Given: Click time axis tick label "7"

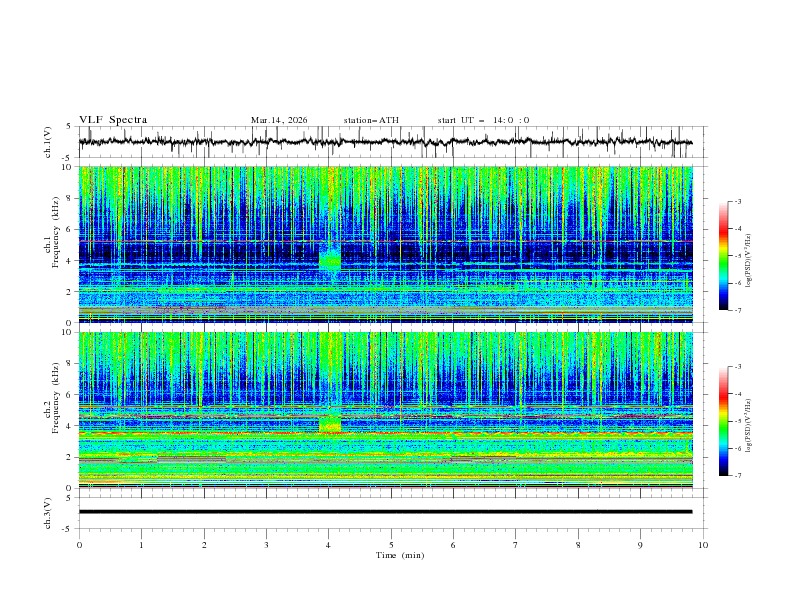Looking at the screenshot, I should 516,545.
